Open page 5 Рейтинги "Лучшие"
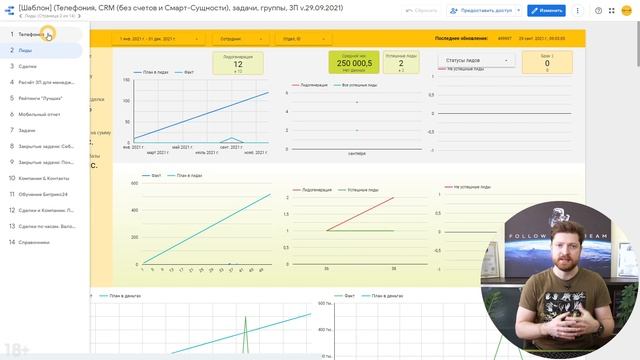Image resolution: width=640 pixels, height=360 pixels. coord(41,98)
